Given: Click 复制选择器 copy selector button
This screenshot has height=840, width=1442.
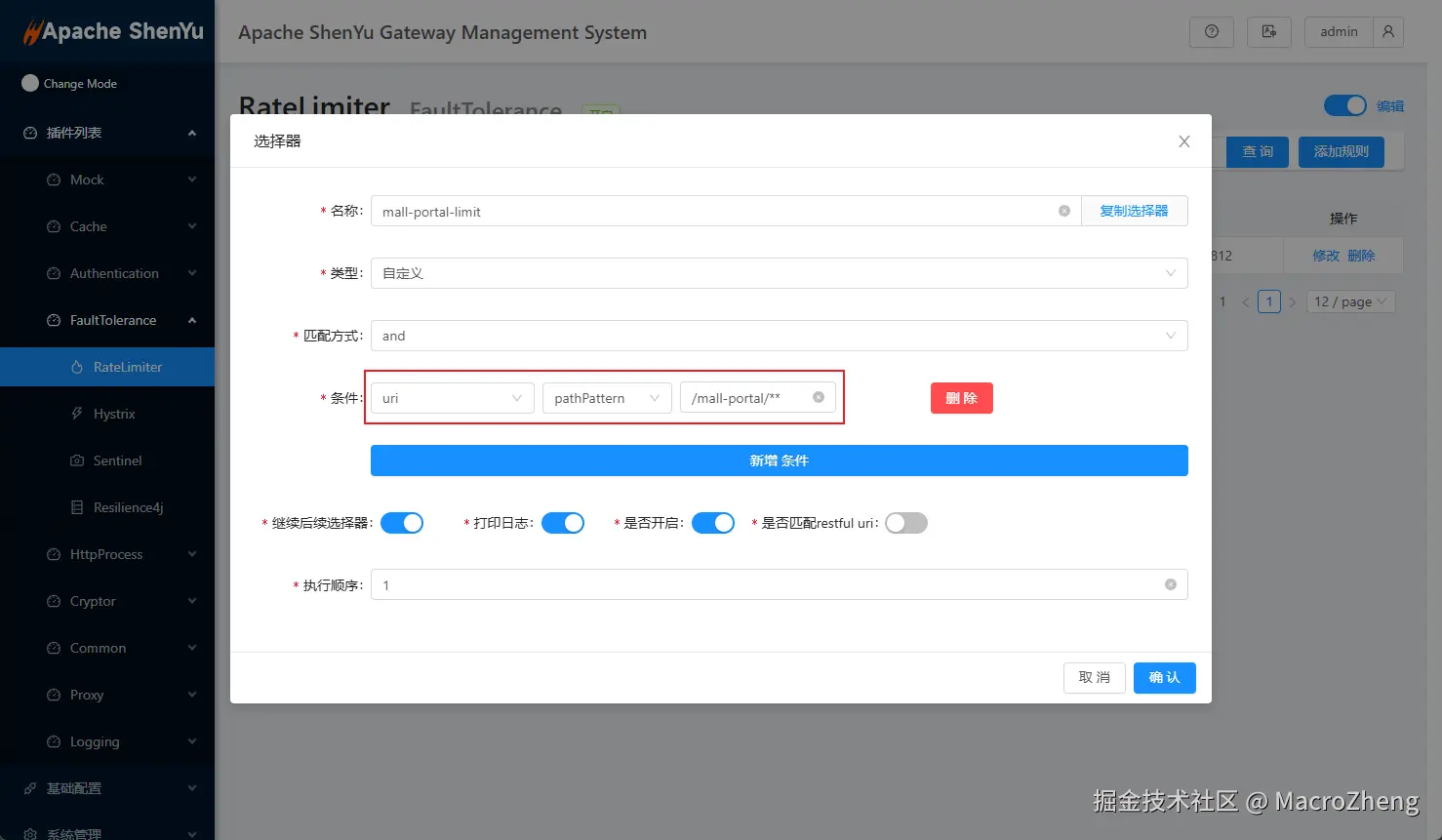Looking at the screenshot, I should click(x=1135, y=211).
